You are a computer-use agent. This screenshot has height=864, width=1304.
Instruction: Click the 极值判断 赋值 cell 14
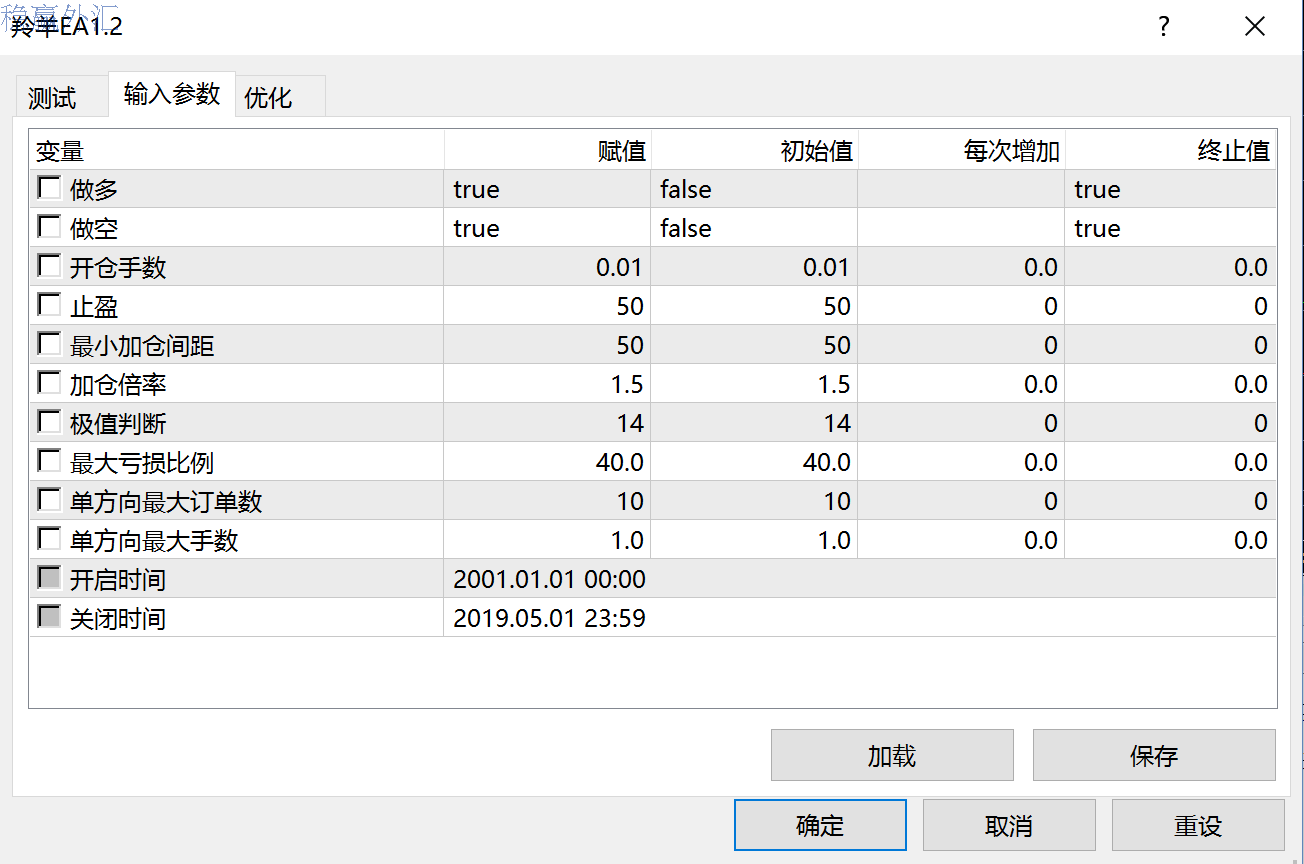(x=548, y=423)
